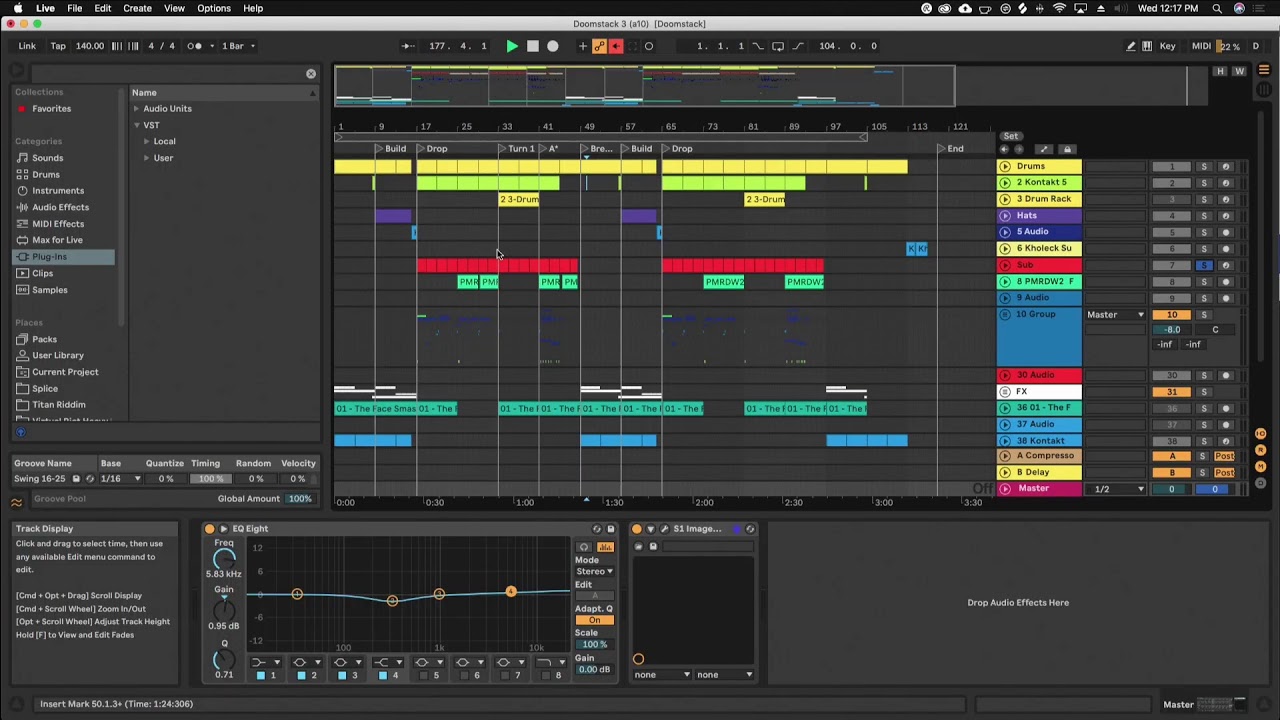Open the Edit menu
The width and height of the screenshot is (1280, 720).
[x=102, y=8]
